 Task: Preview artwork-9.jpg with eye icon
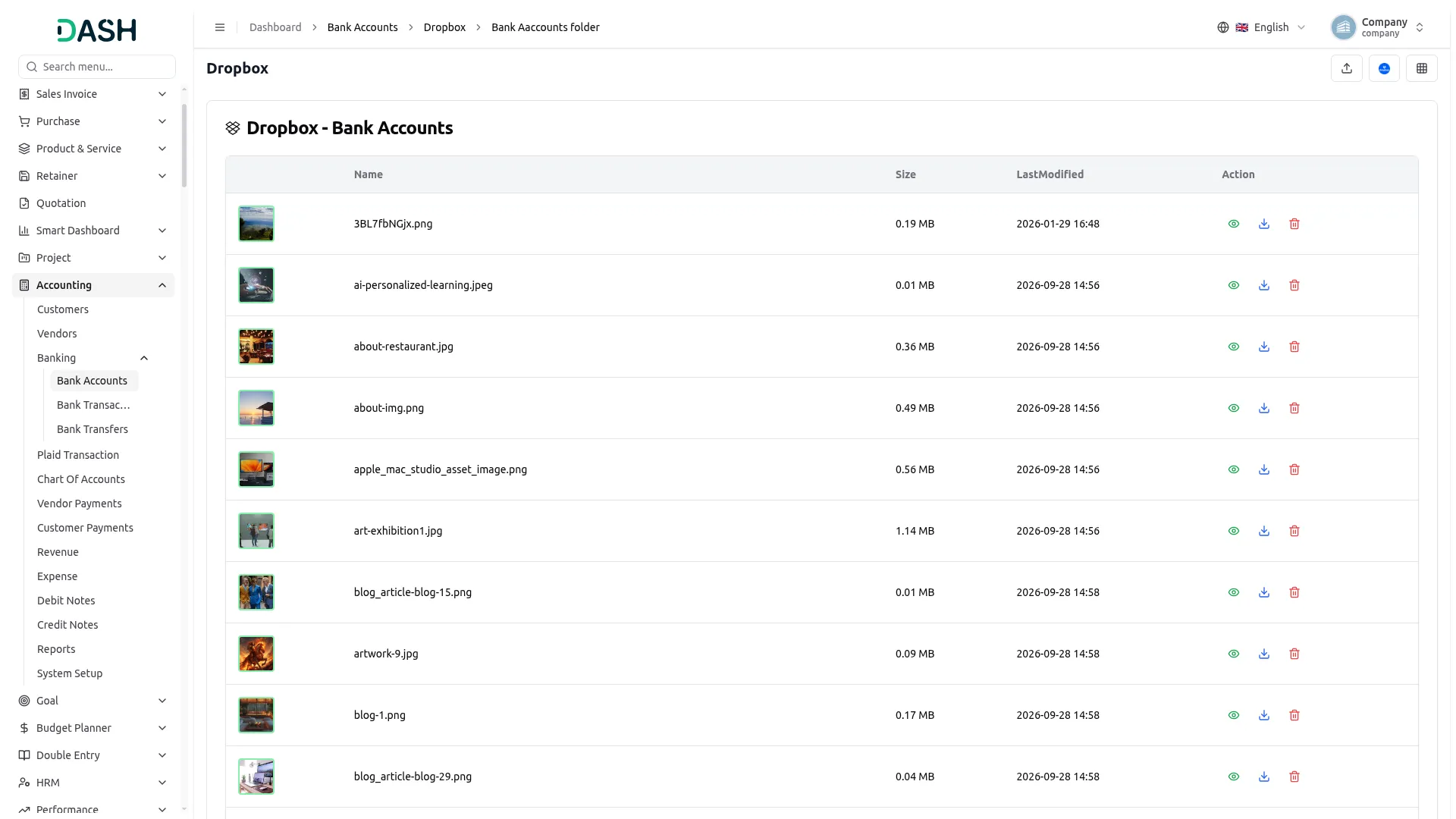1234,654
